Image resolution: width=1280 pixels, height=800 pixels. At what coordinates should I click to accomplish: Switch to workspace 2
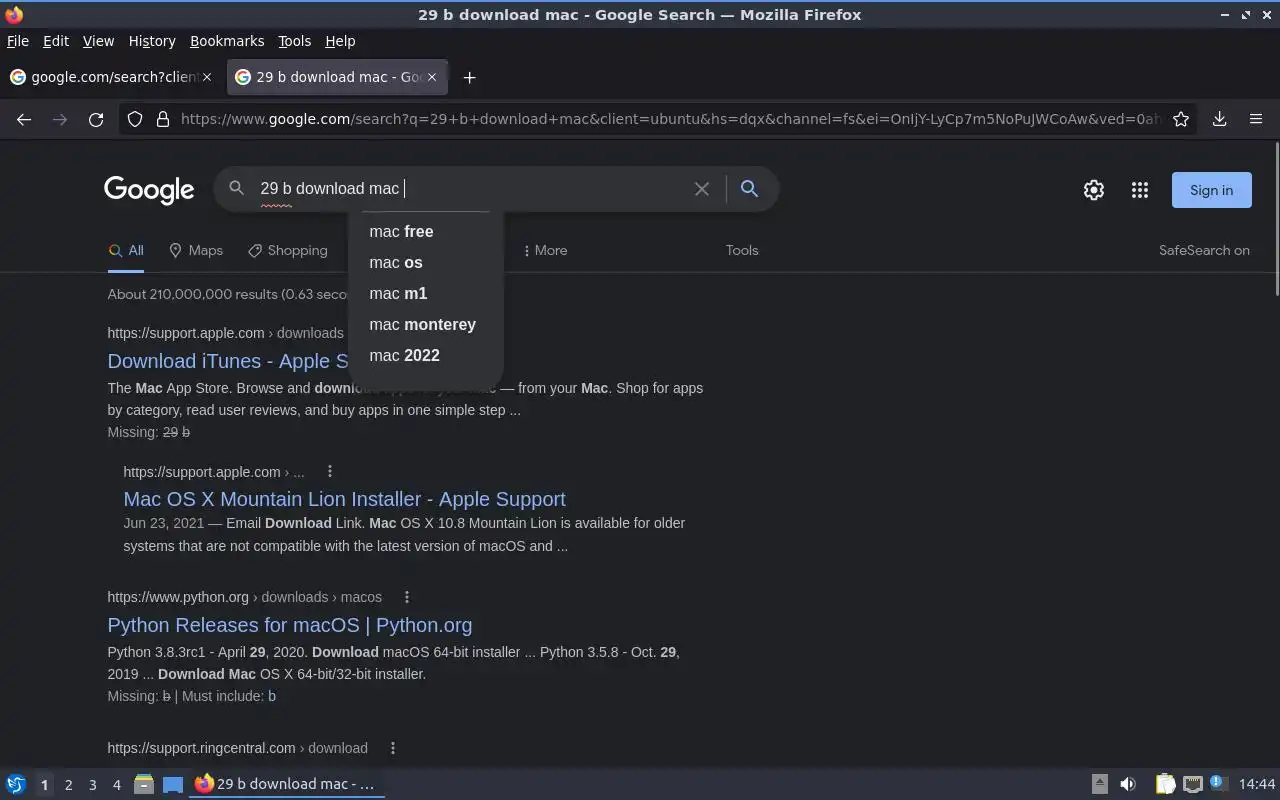coord(68,784)
